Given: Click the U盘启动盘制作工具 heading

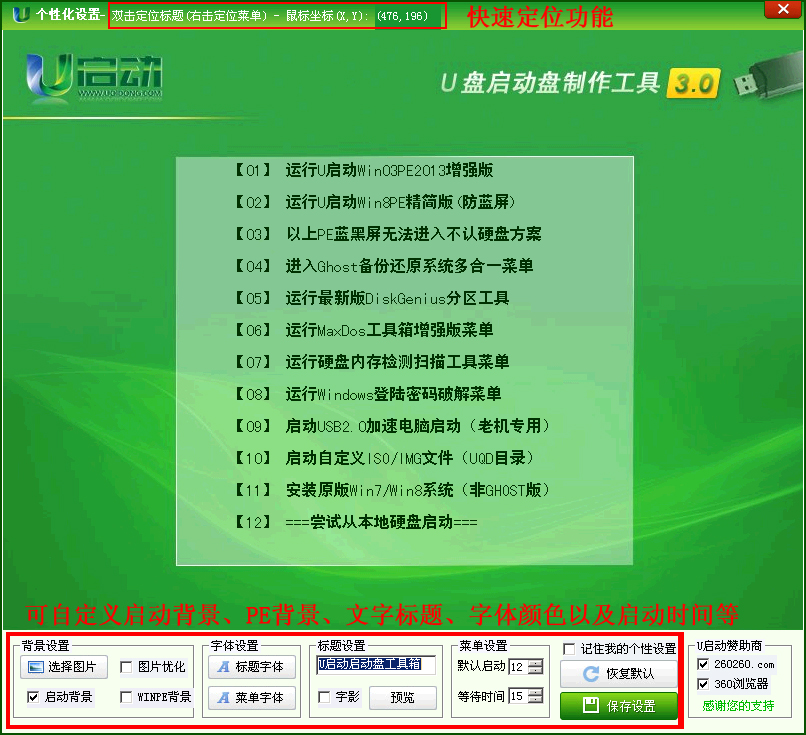Looking at the screenshot, I should (x=550, y=83).
